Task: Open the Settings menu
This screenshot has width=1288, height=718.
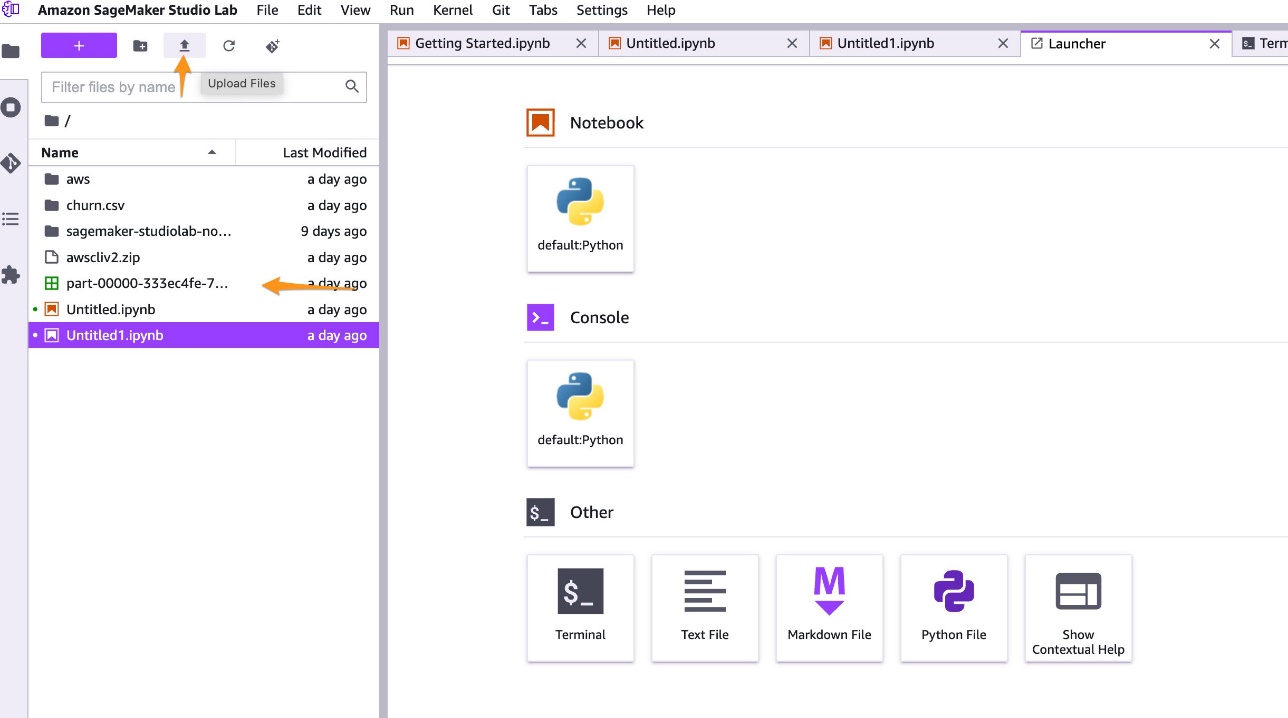Action: click(x=602, y=10)
